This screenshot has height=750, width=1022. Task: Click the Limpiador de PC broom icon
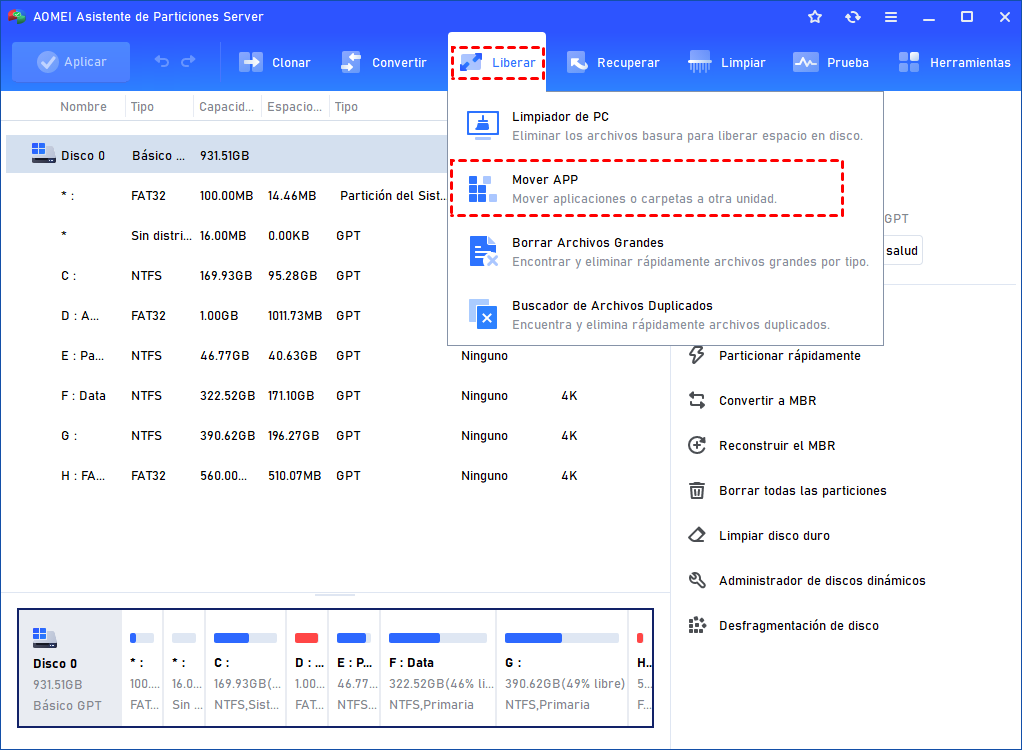coord(483,125)
